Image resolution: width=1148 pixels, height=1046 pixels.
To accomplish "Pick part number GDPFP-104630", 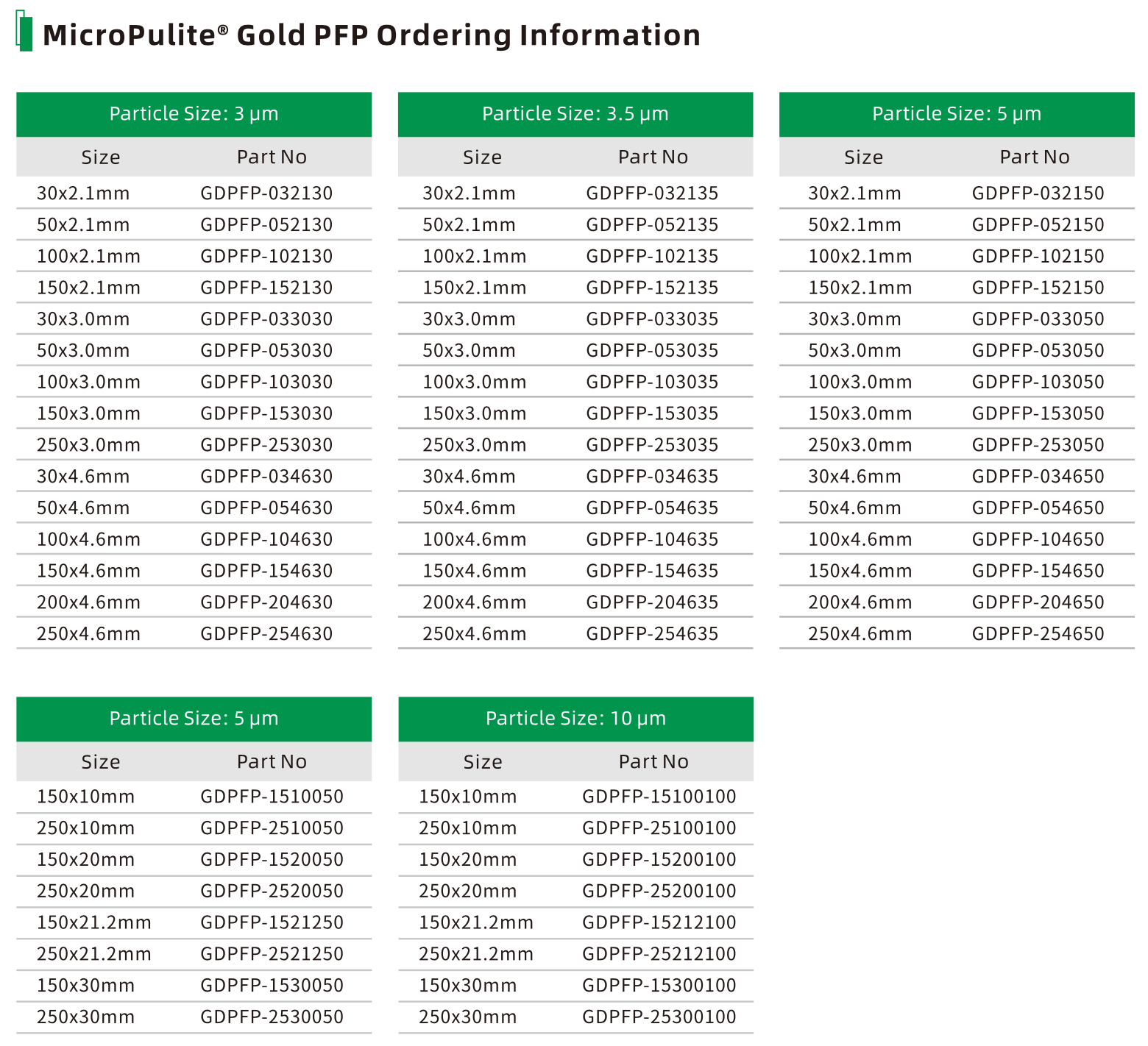I will pyautogui.click(x=266, y=540).
